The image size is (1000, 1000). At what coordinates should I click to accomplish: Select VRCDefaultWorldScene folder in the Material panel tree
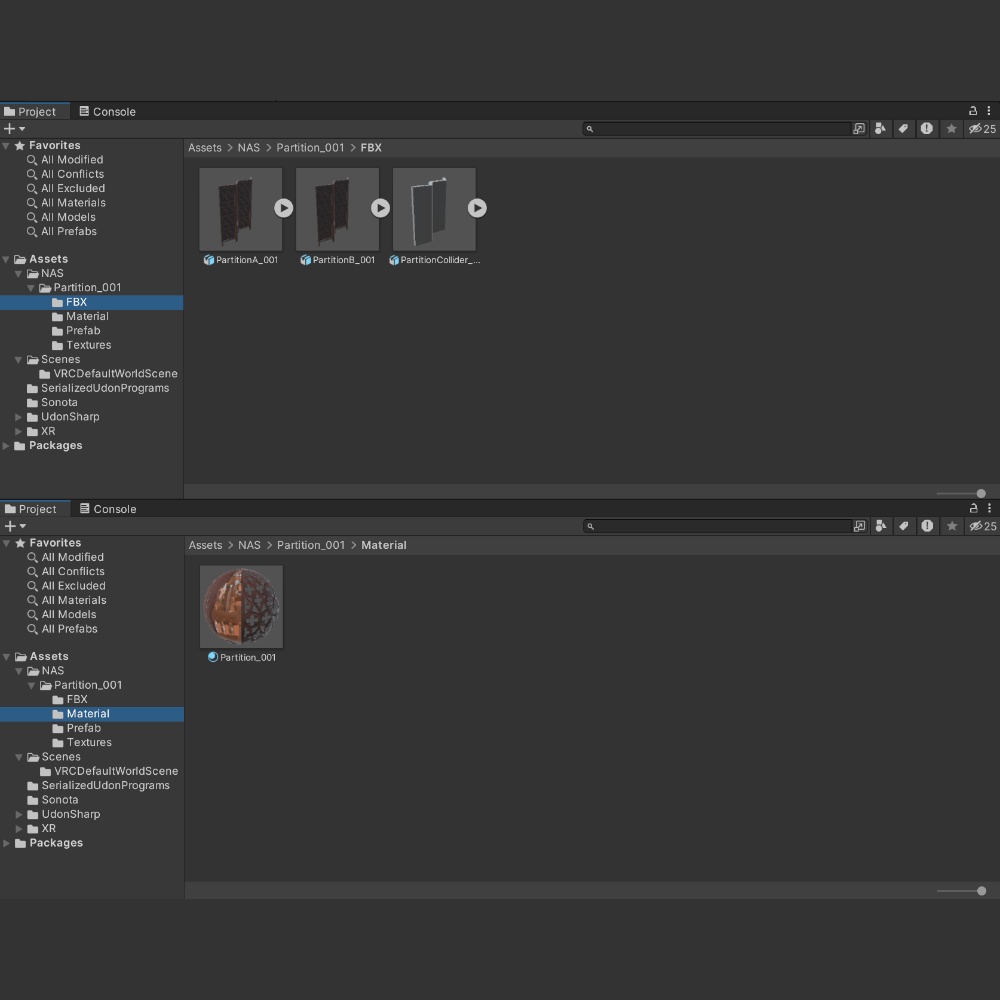tap(109, 771)
